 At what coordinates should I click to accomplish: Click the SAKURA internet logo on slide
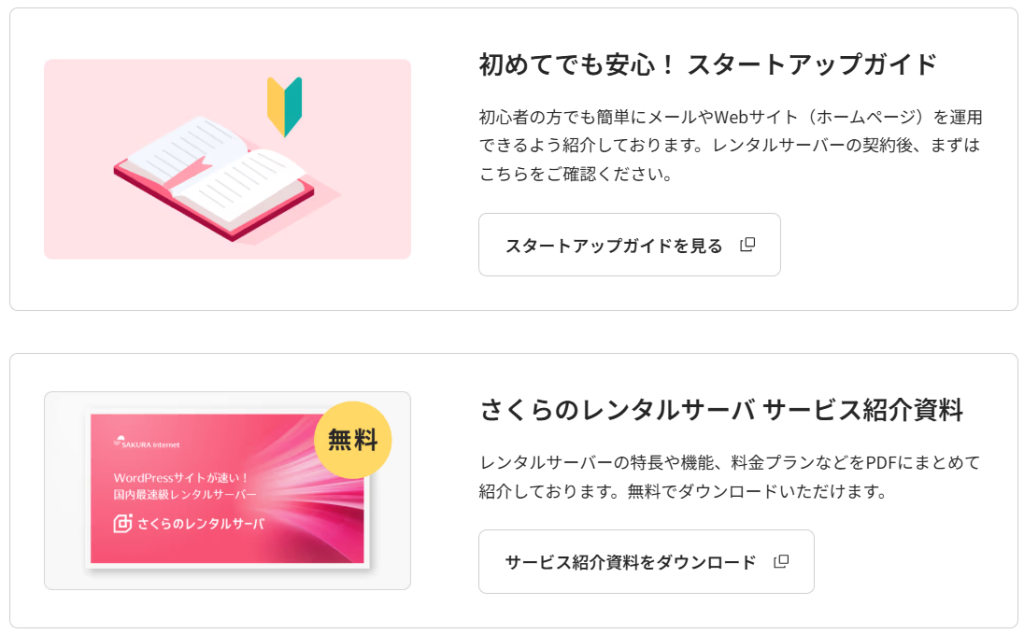(x=147, y=443)
